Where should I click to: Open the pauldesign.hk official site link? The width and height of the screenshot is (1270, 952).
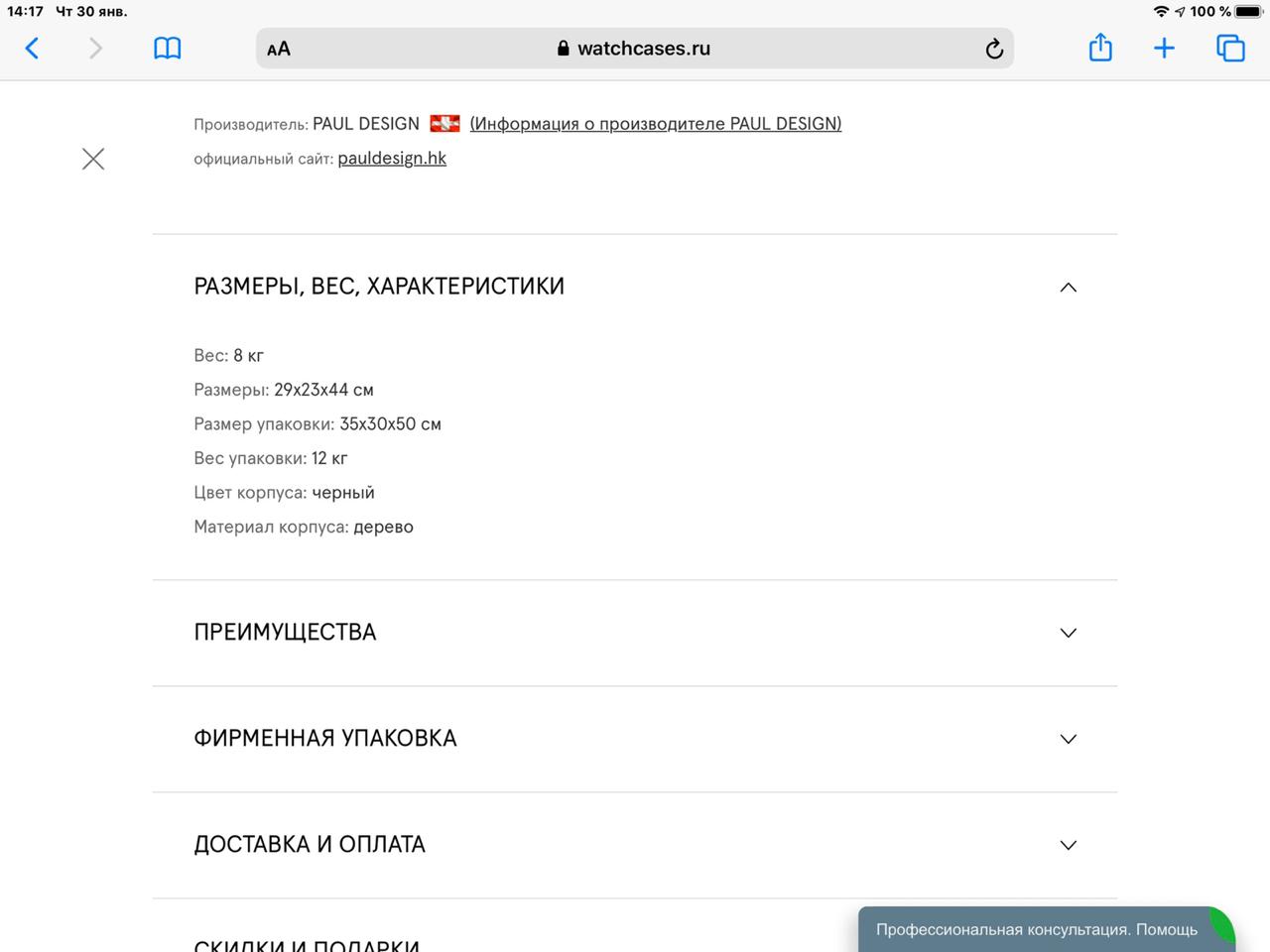point(392,158)
